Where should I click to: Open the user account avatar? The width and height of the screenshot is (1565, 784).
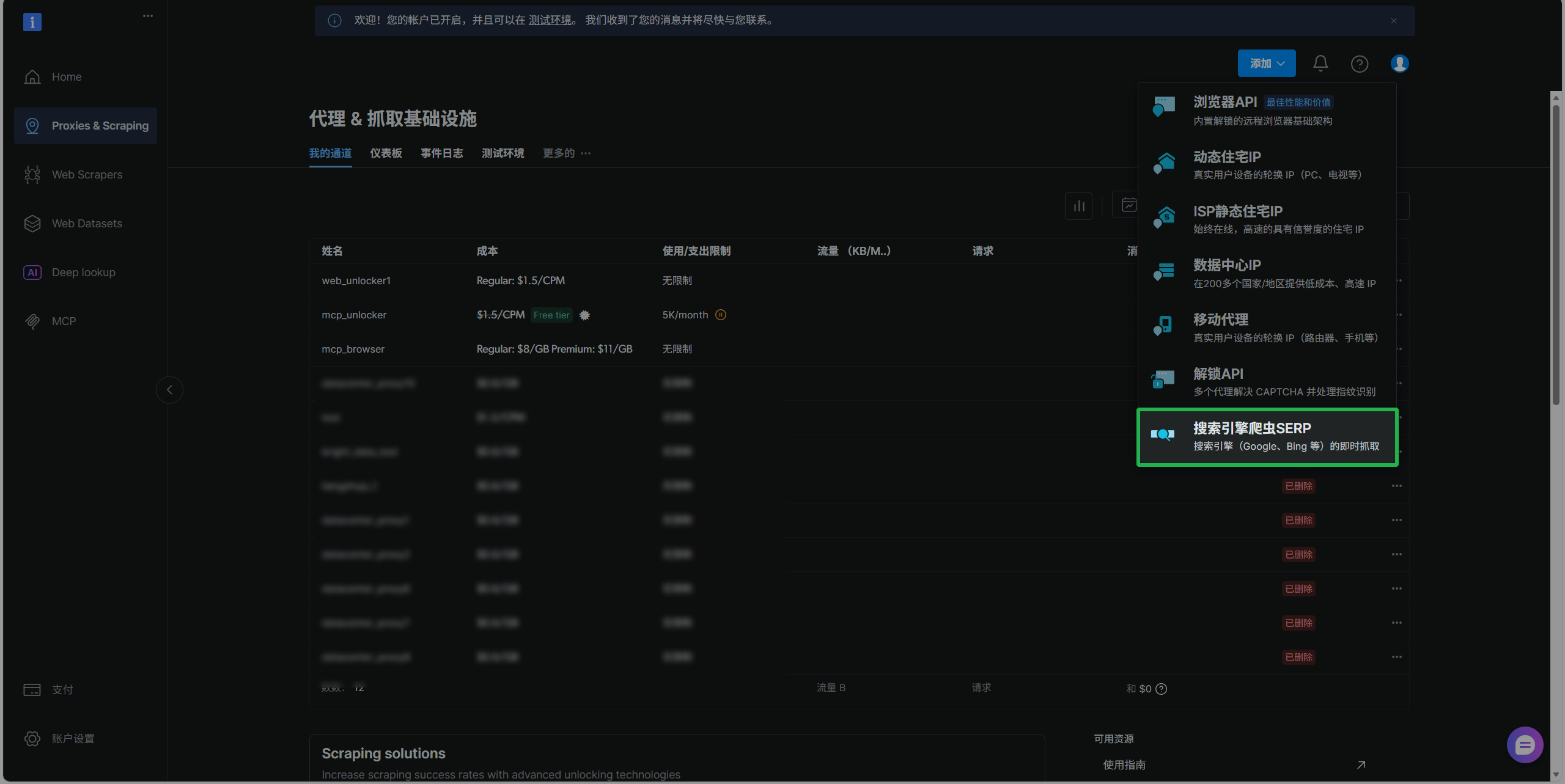(1399, 64)
